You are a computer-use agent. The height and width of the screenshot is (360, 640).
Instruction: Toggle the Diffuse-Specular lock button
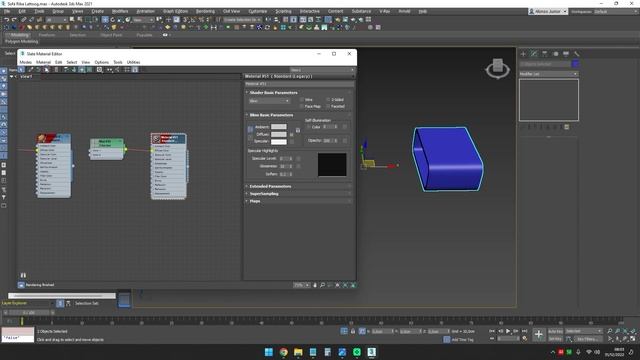pos(250,138)
